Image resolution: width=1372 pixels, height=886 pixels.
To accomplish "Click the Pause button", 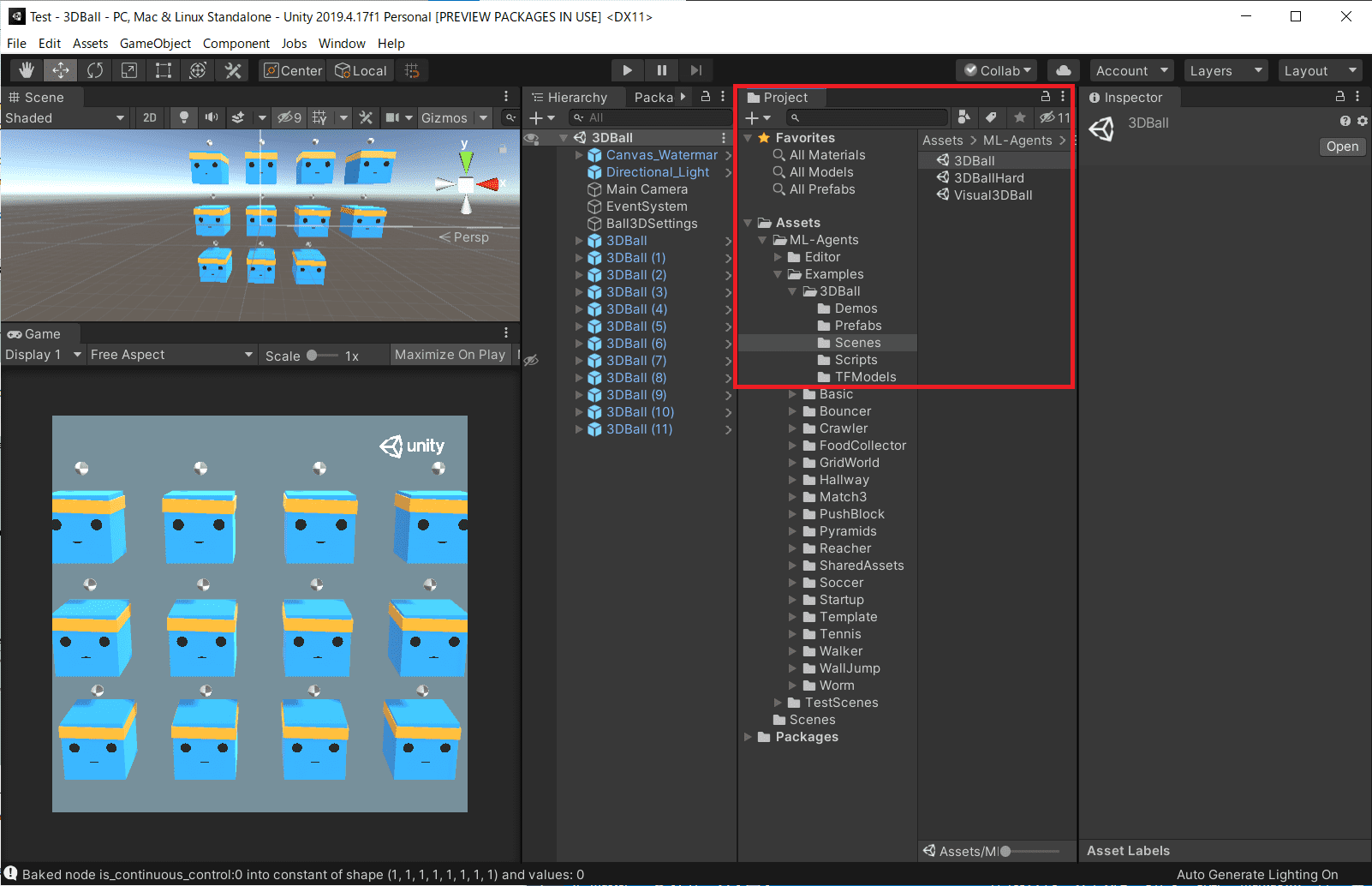I will tap(662, 70).
